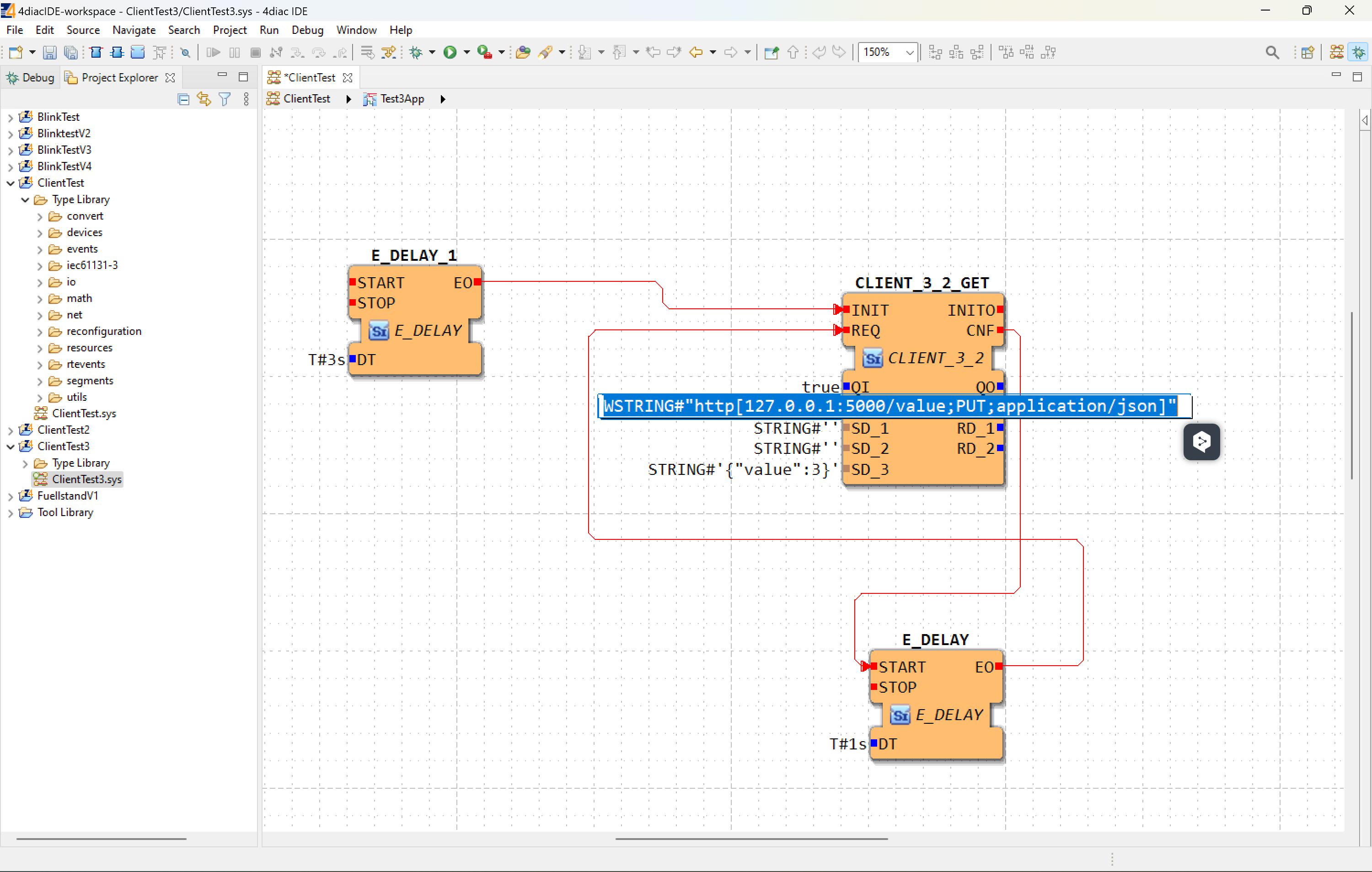Viewport: 1372px width, 872px height.
Task: Switch to the Debug view tab
Action: (x=31, y=77)
